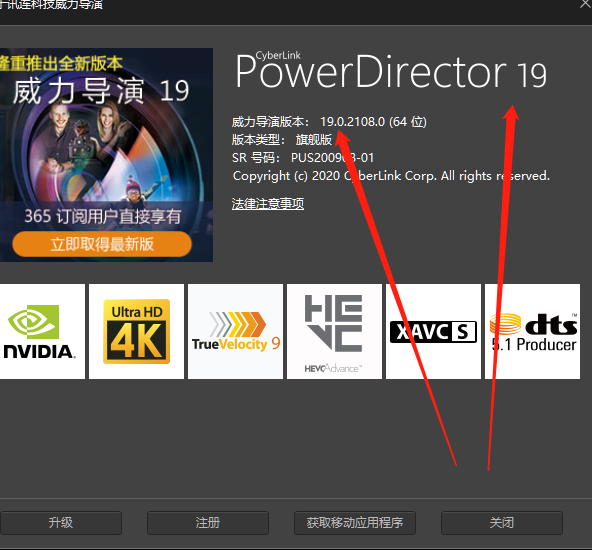Click the 365 订阅用户直接享有 banner text
The image size is (592, 550).
[102, 217]
